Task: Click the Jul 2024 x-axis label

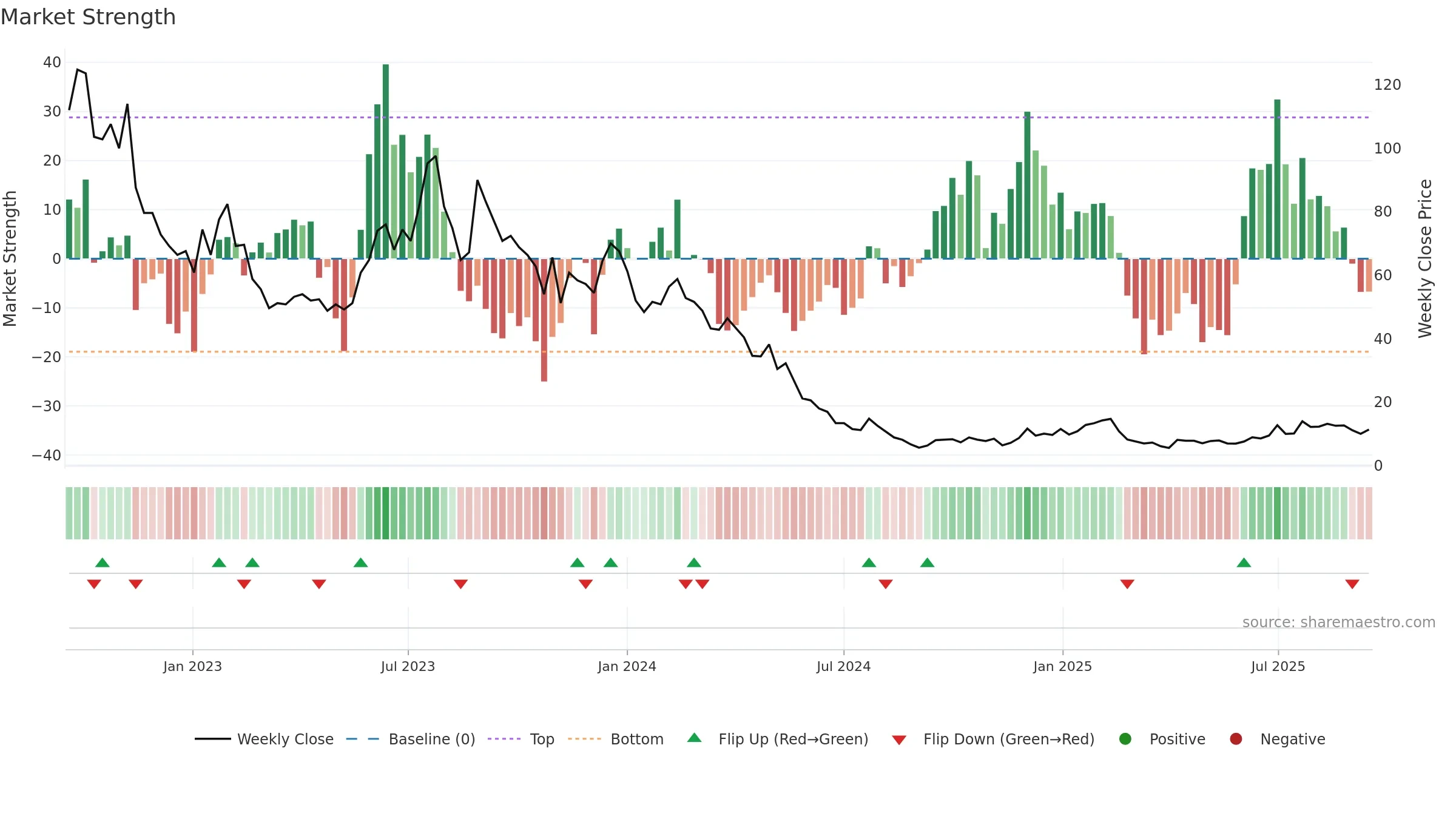Action: pos(843,666)
